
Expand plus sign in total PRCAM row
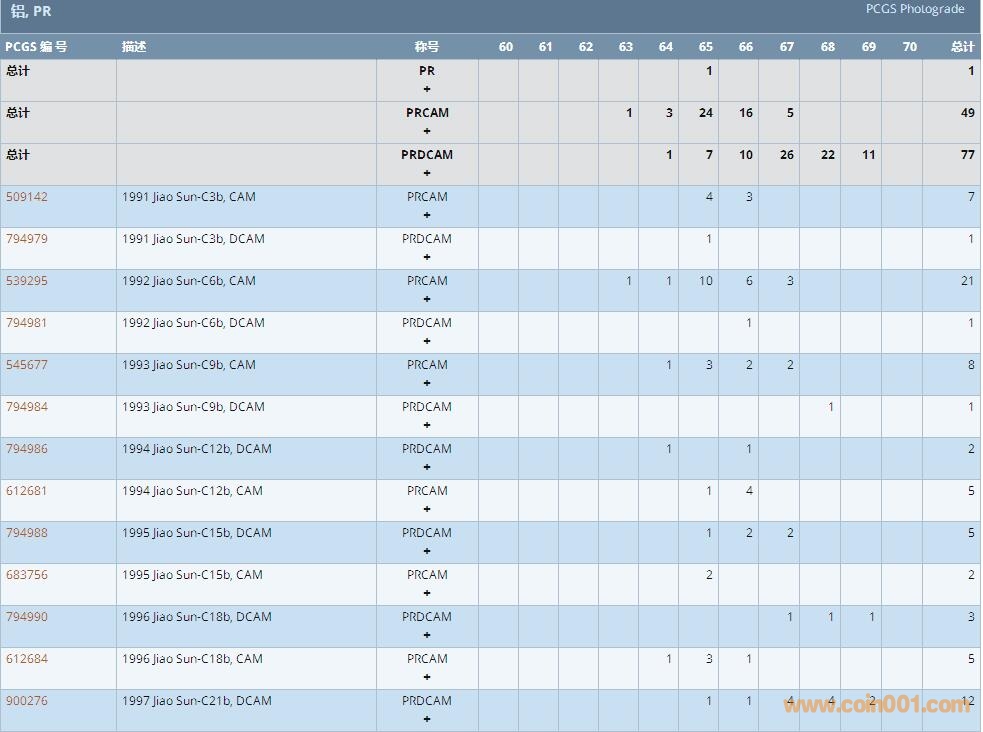427,131
